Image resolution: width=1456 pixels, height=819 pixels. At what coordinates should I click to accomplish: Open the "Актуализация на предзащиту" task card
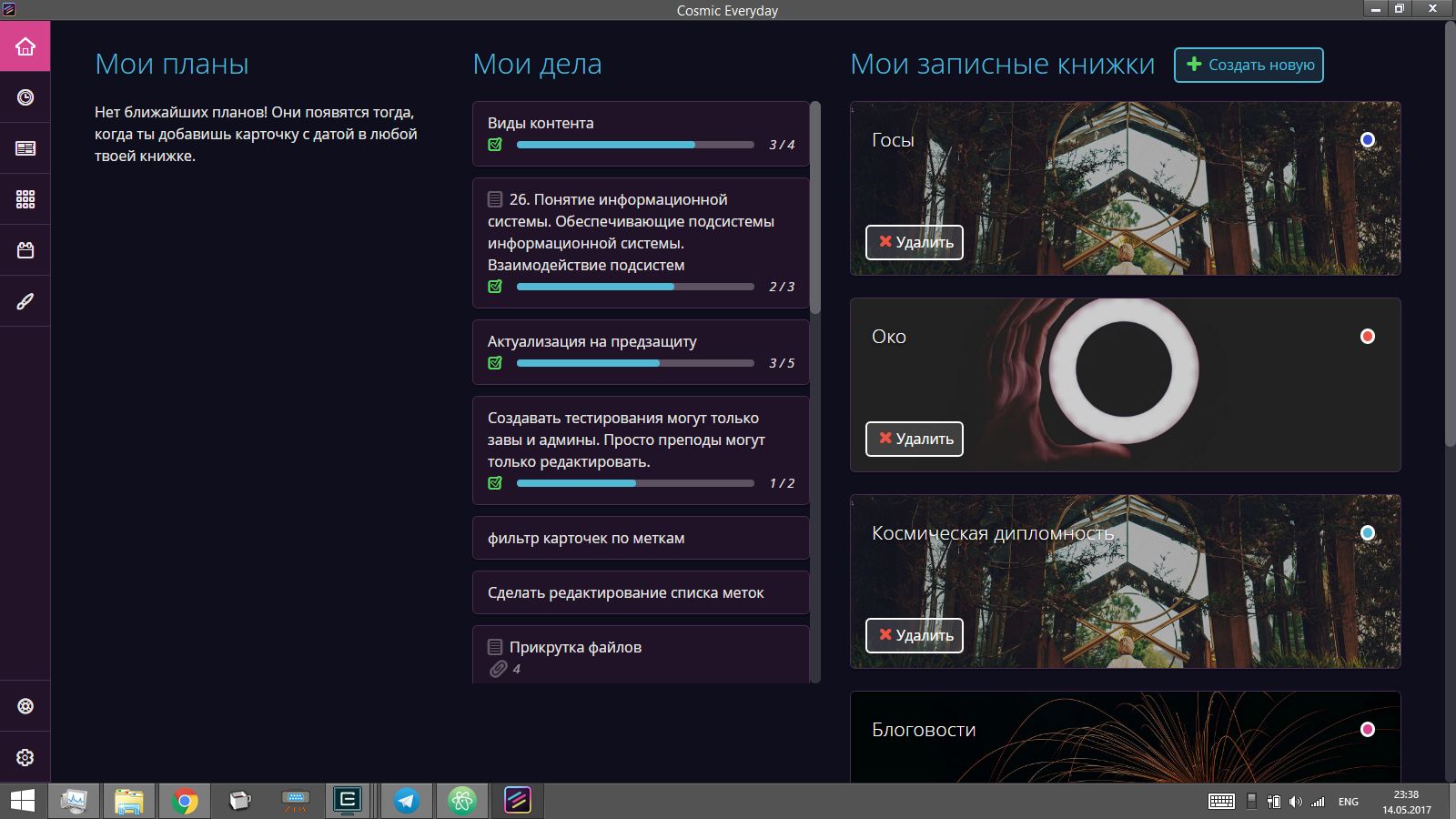(641, 352)
